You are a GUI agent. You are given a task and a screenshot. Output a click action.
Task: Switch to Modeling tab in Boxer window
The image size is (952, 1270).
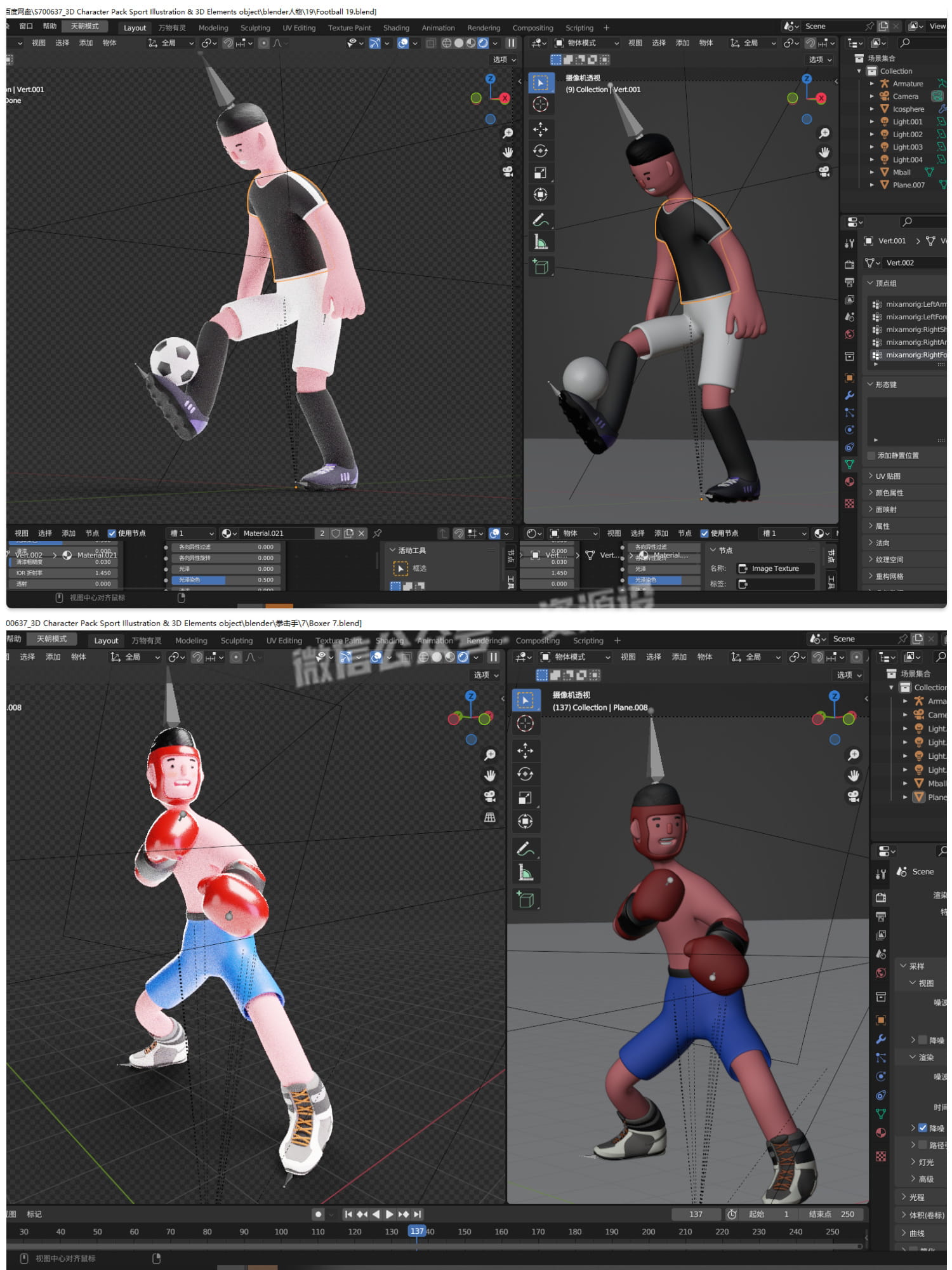coord(191,641)
